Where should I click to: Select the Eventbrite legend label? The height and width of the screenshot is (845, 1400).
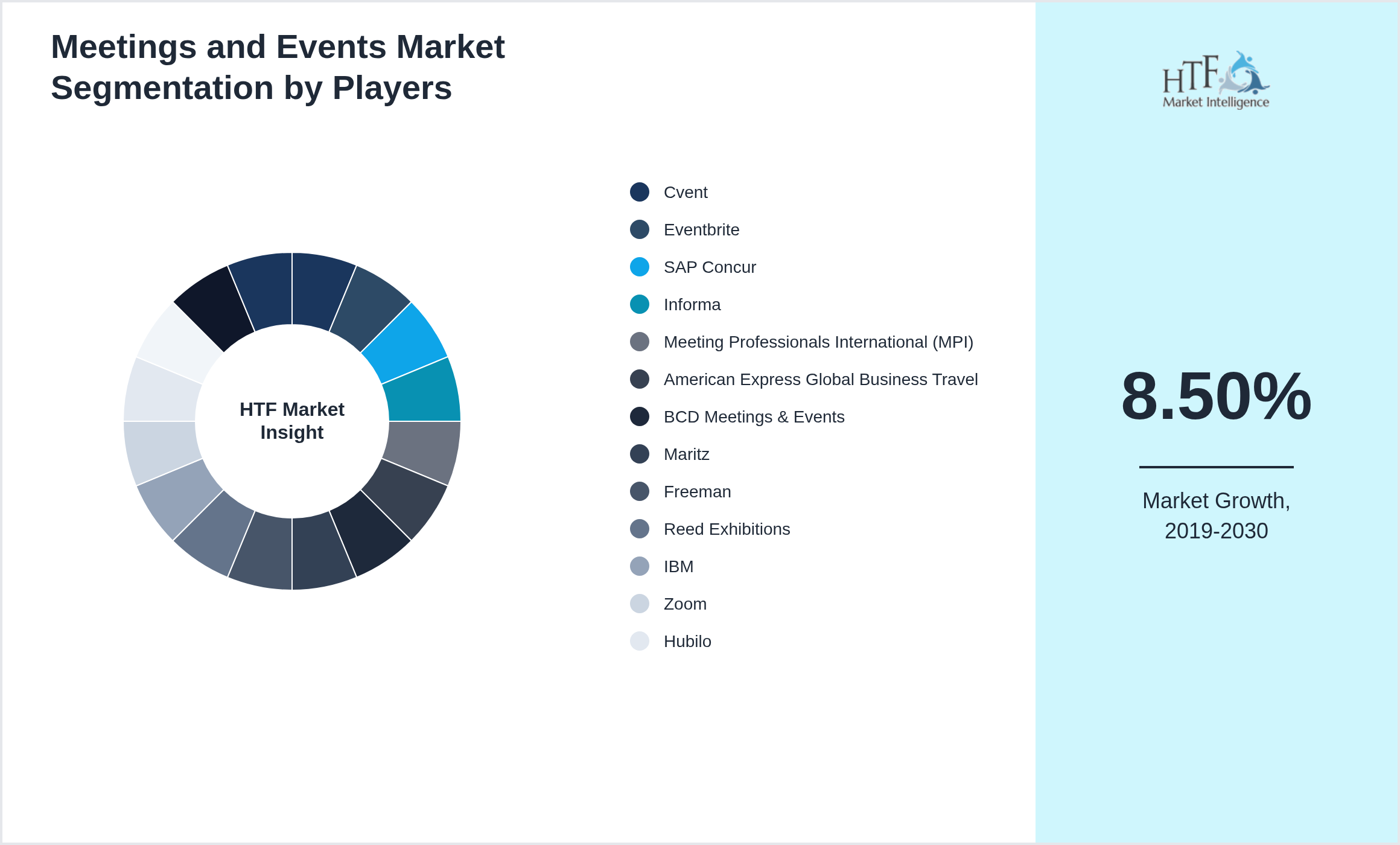pos(701,229)
